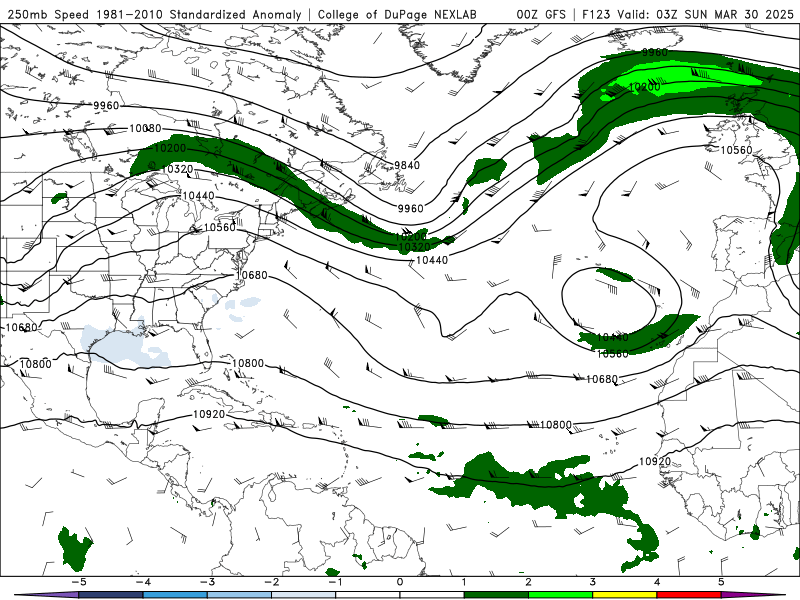Select the 9960 label in the top-right jet
The width and height of the screenshot is (800, 600).
(x=655, y=53)
